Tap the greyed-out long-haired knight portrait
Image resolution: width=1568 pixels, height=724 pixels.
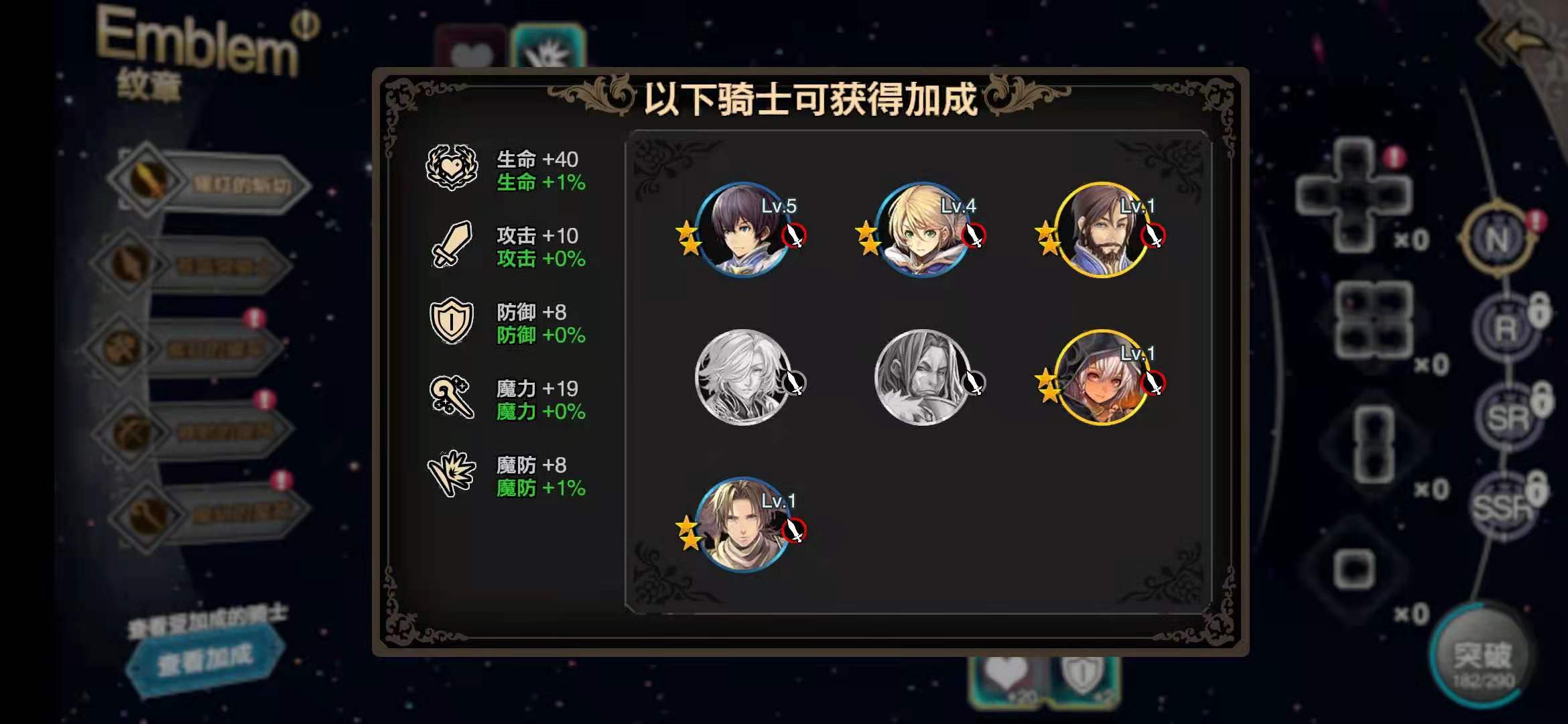click(x=742, y=377)
